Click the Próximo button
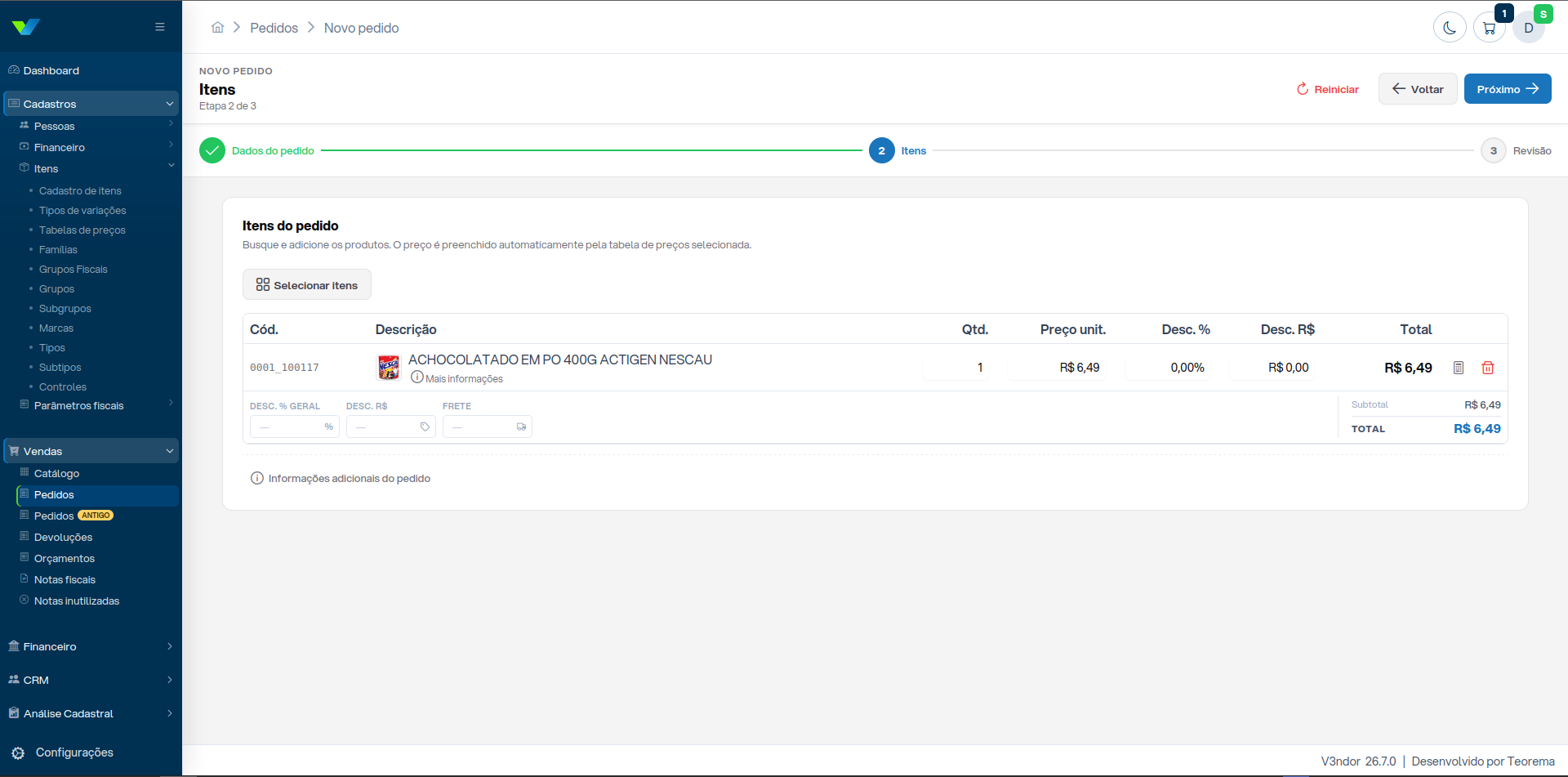Image resolution: width=1568 pixels, height=777 pixels. (1508, 89)
